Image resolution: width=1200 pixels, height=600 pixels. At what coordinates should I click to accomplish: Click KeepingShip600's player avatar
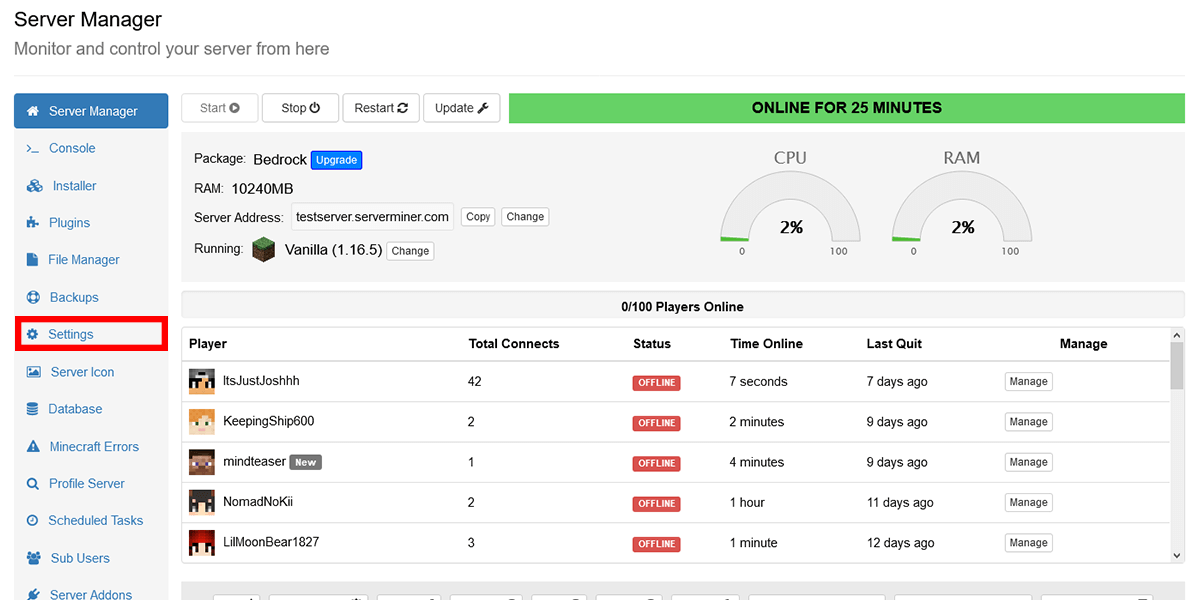pos(202,421)
